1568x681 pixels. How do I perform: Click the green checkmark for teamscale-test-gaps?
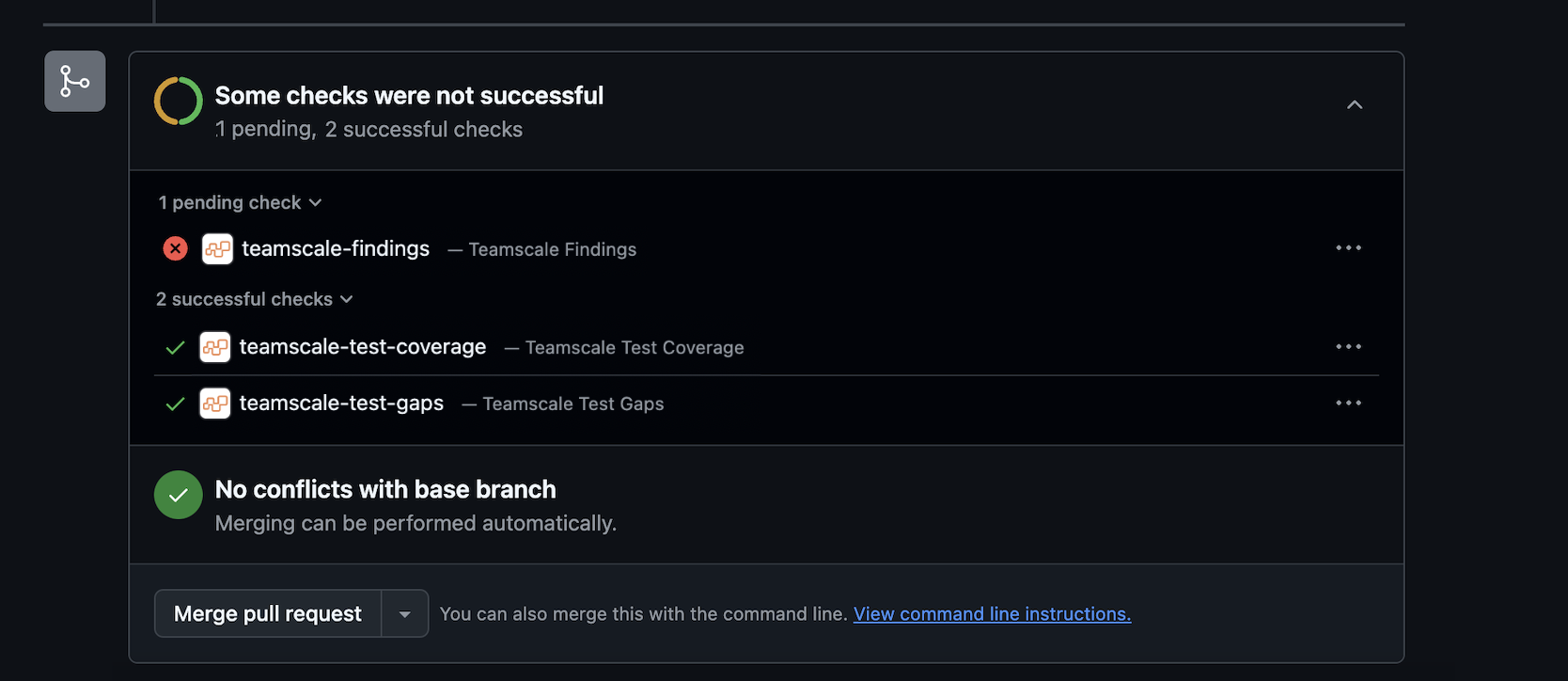click(175, 404)
